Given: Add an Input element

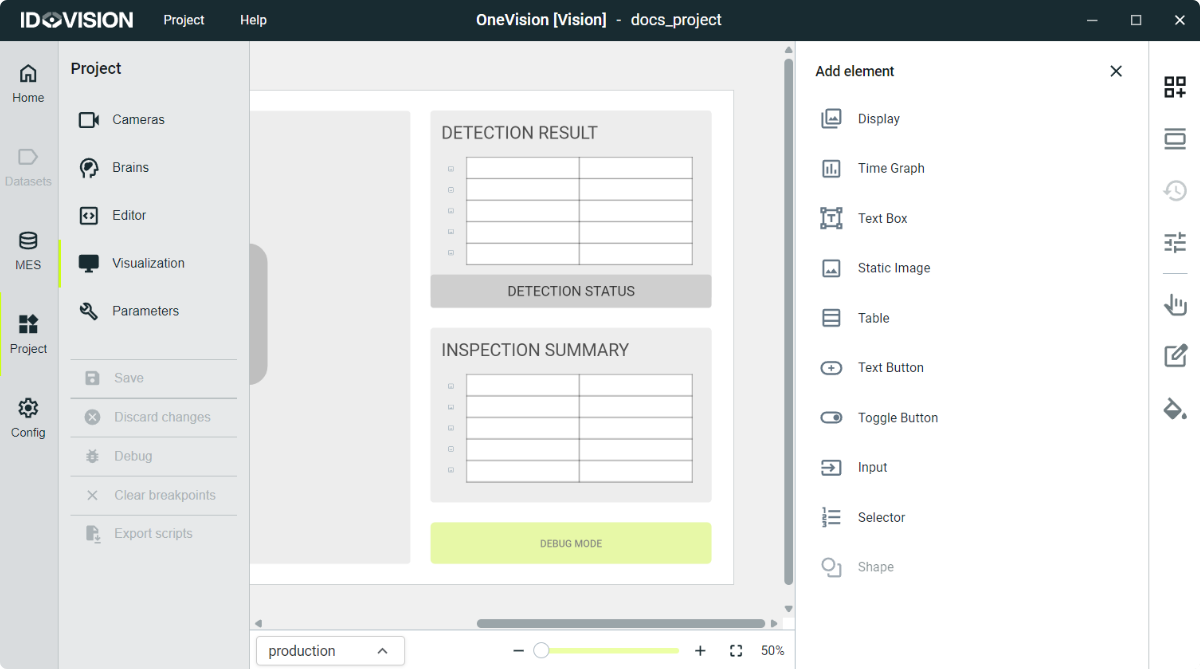Looking at the screenshot, I should coord(872,467).
